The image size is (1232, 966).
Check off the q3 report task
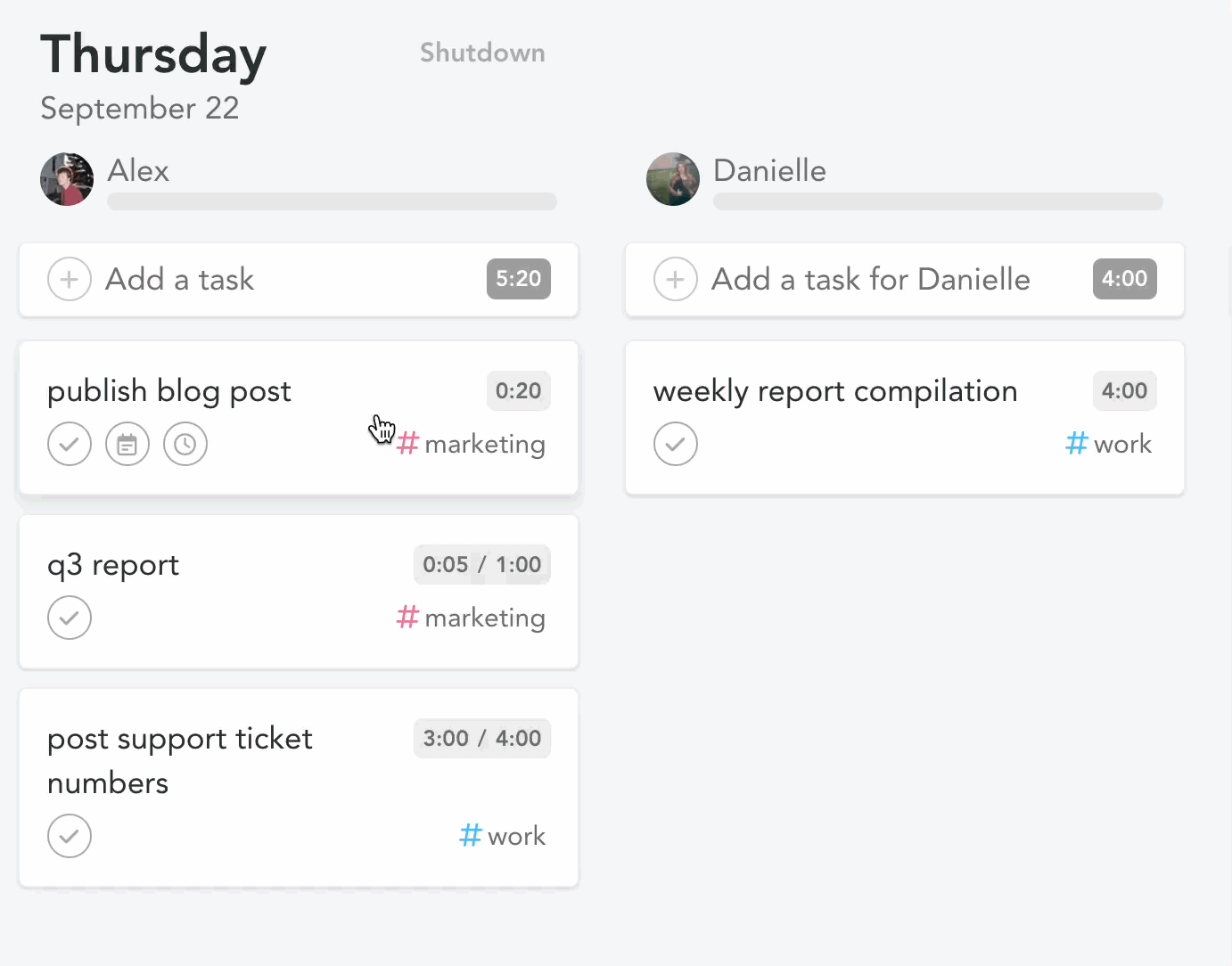coord(70,618)
